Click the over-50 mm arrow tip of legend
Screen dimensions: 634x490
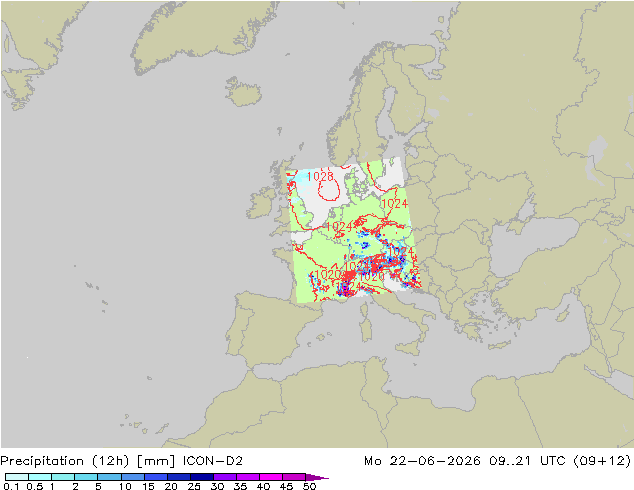[x=317, y=477]
